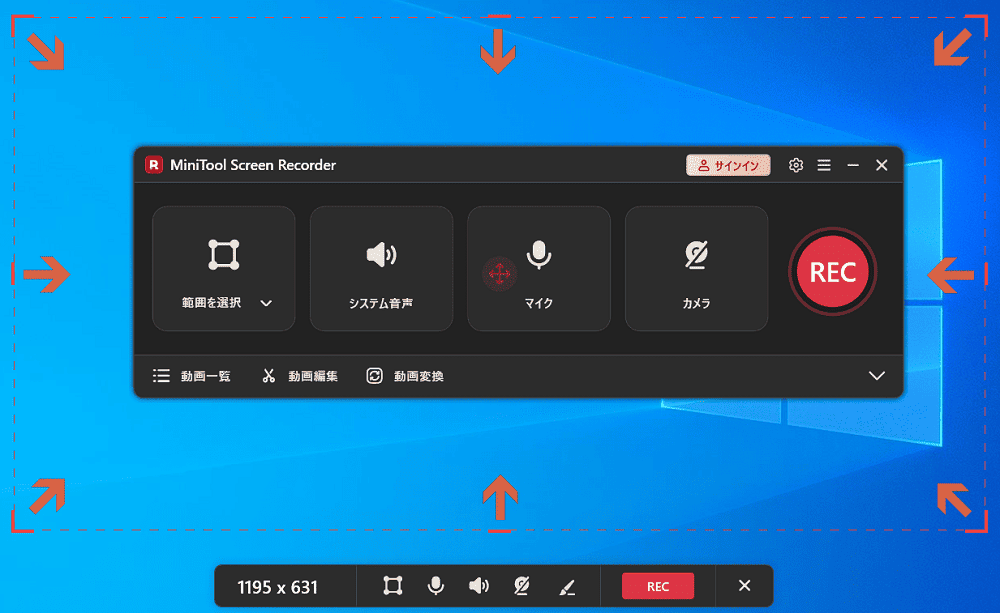
Task: Open the 動画一覧 video list panel
Action: click(193, 376)
